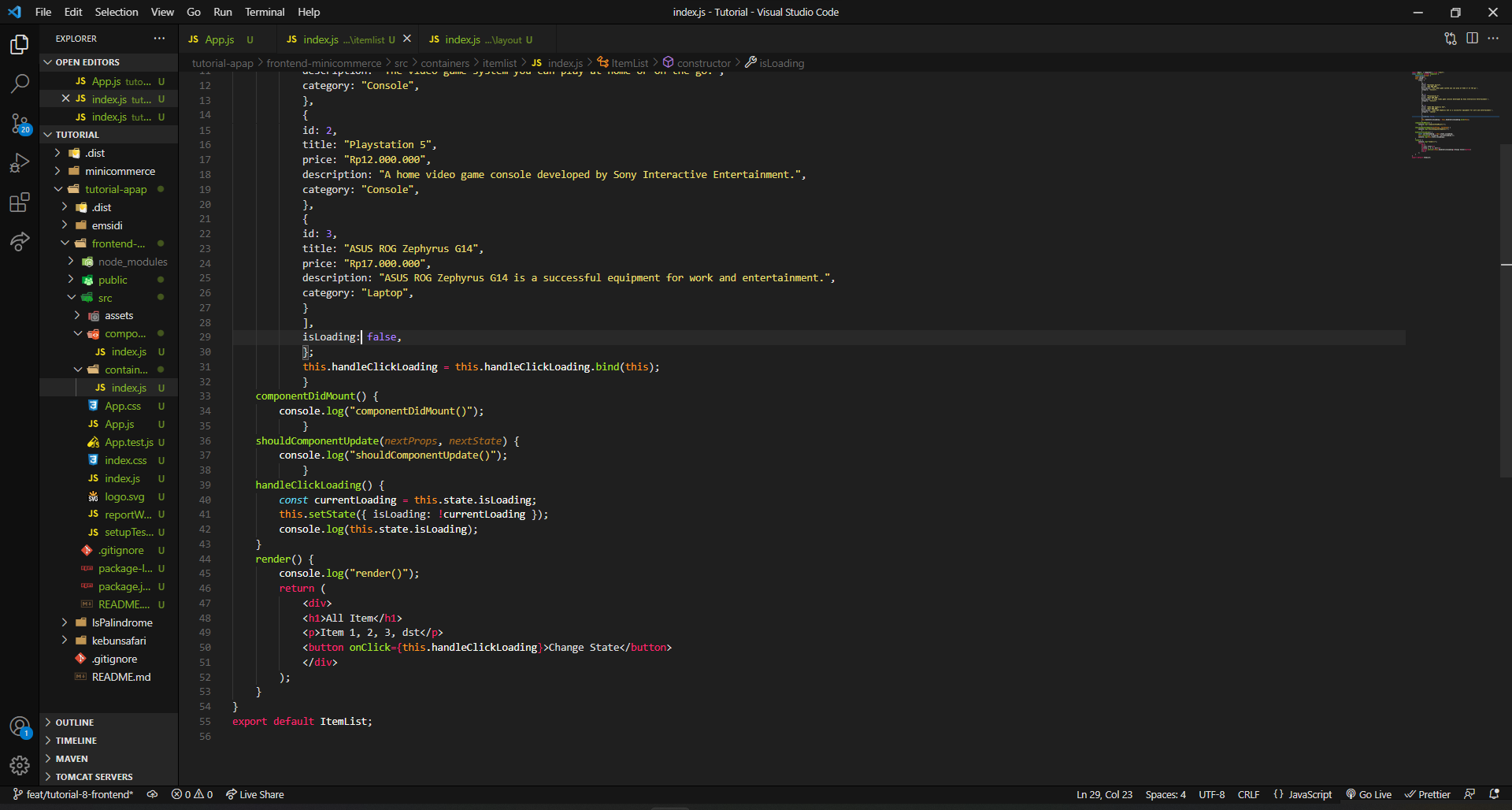Screen dimensions: 1512x810
Task: Collapse the src folder
Action: click(105, 298)
